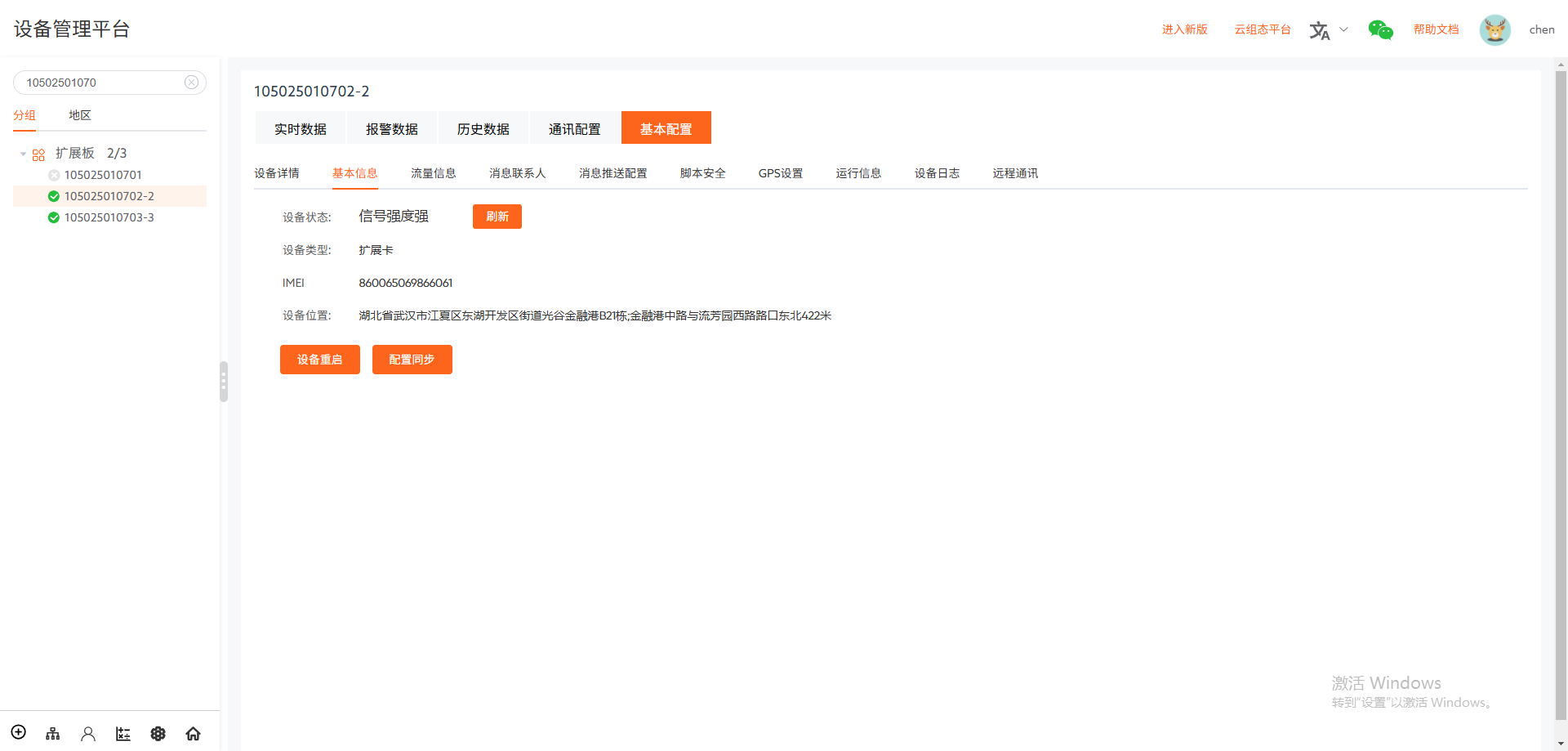
Task: Open the 历史数据 tab
Action: [x=483, y=128]
